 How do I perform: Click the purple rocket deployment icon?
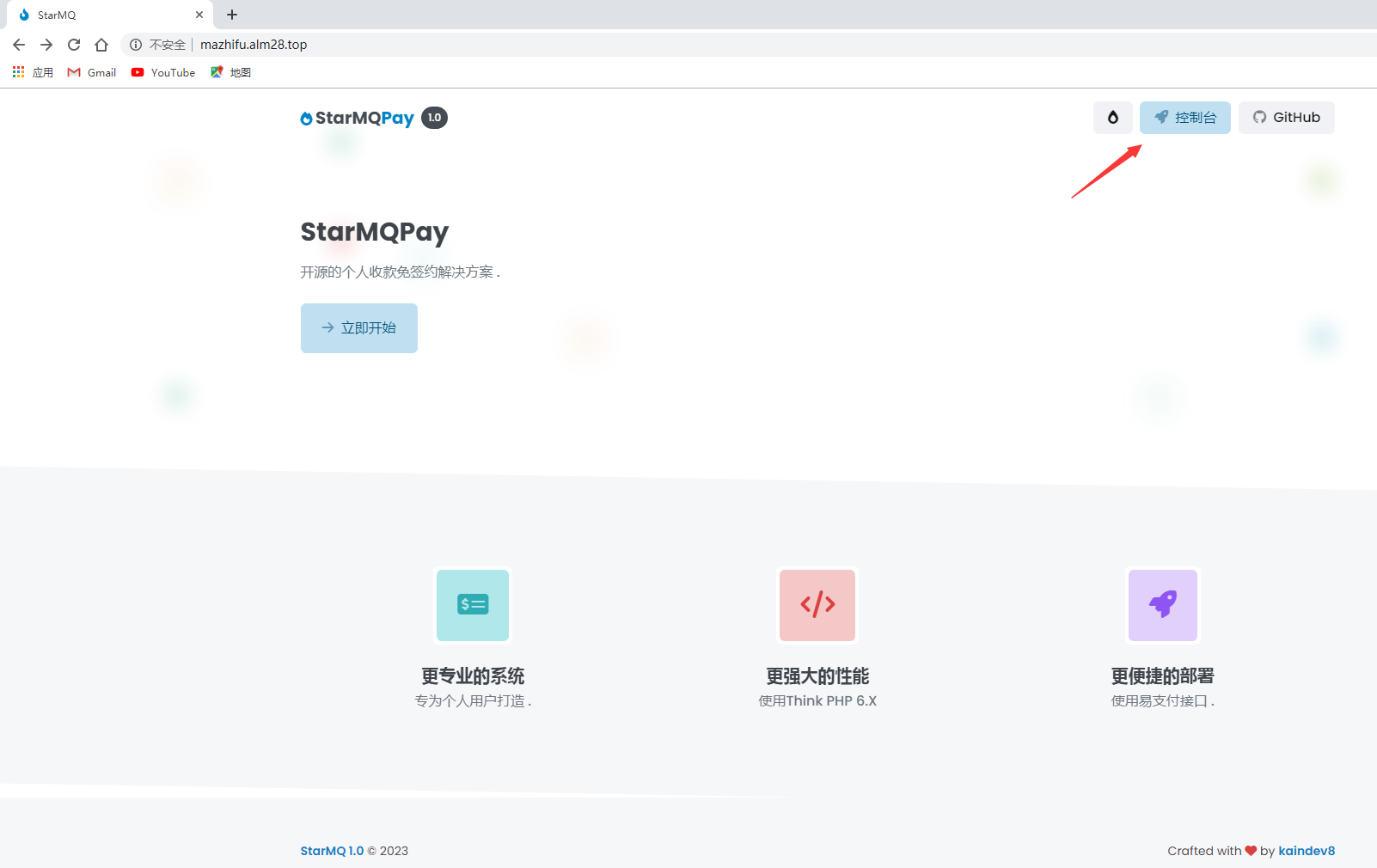click(1162, 605)
